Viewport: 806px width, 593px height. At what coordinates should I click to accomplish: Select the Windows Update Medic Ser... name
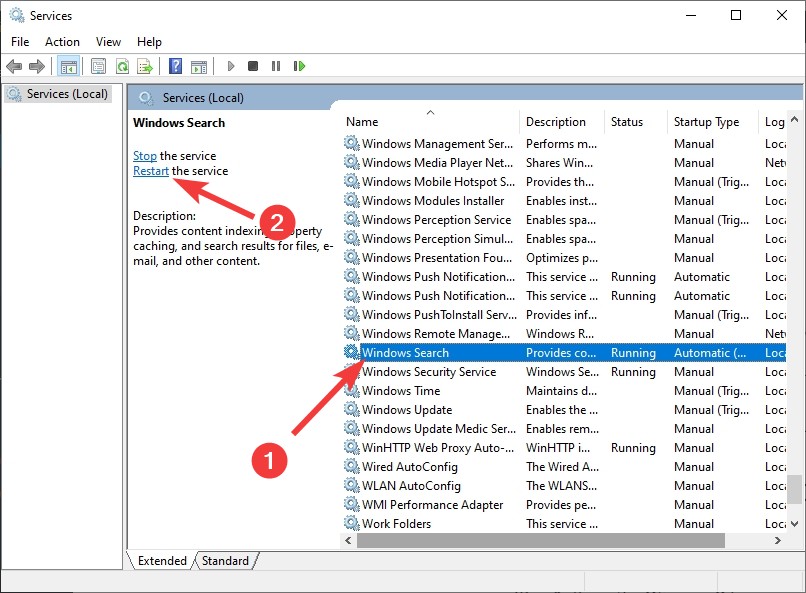(439, 429)
